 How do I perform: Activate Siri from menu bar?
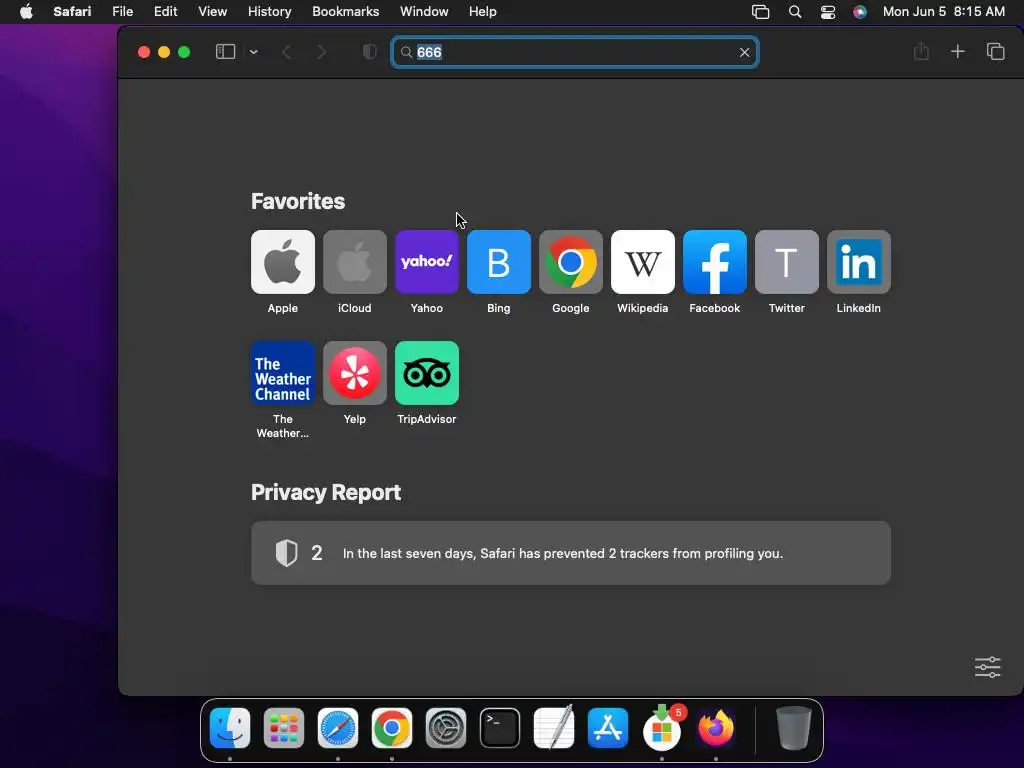tap(860, 12)
